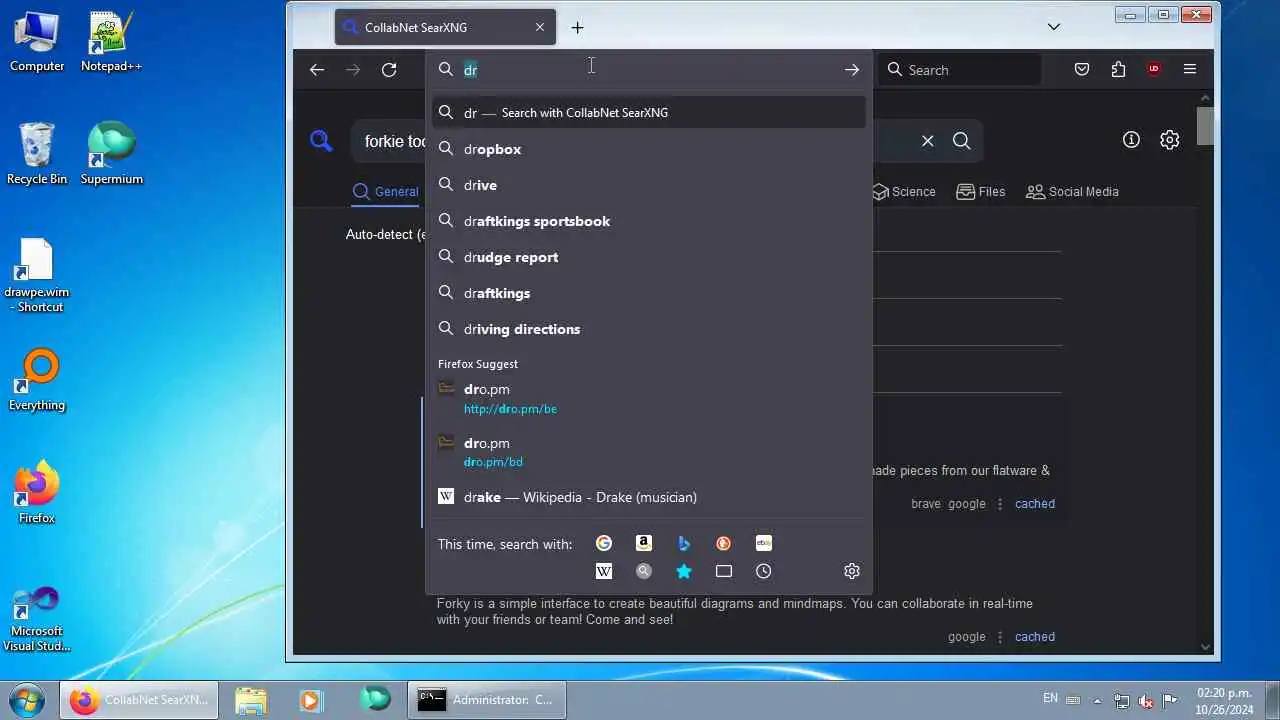Viewport: 1280px width, 720px height.
Task: Open SearXNG info (about) icon
Action: pyautogui.click(x=1131, y=140)
